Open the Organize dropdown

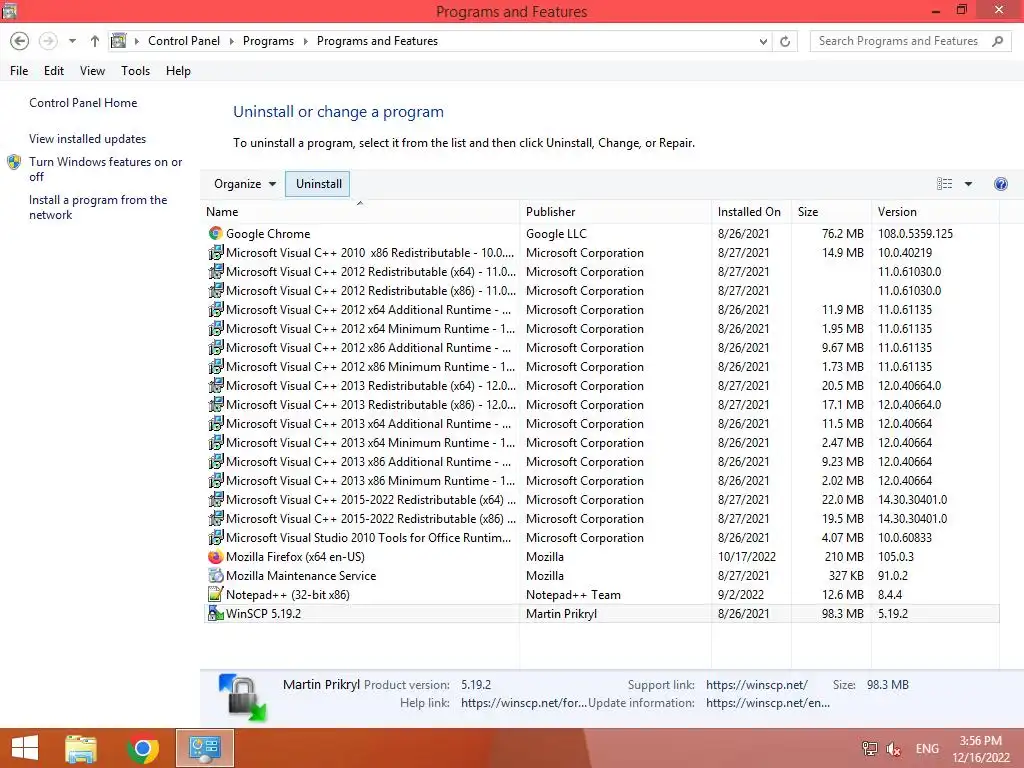point(245,184)
